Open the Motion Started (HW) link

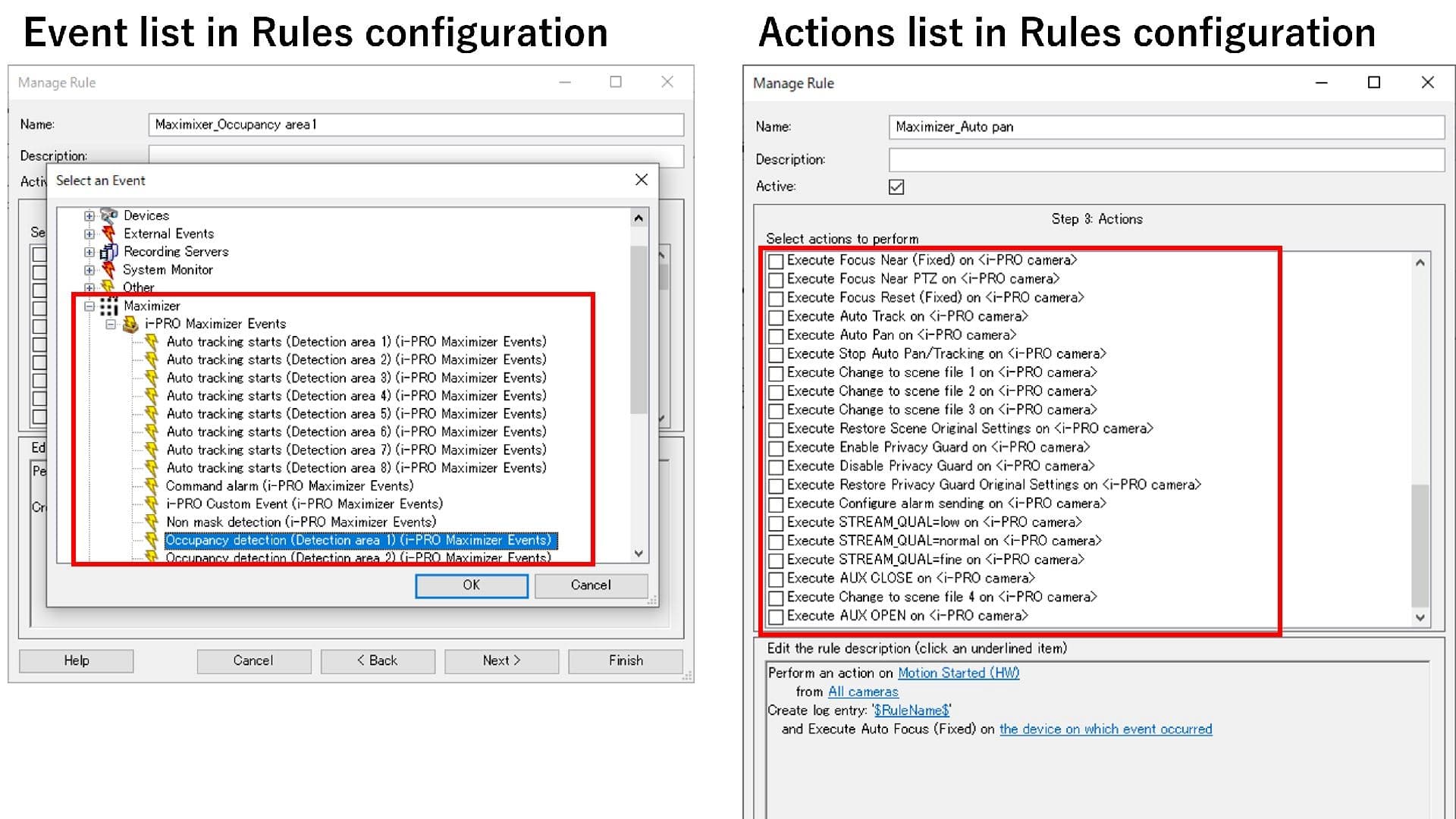pyautogui.click(x=958, y=673)
